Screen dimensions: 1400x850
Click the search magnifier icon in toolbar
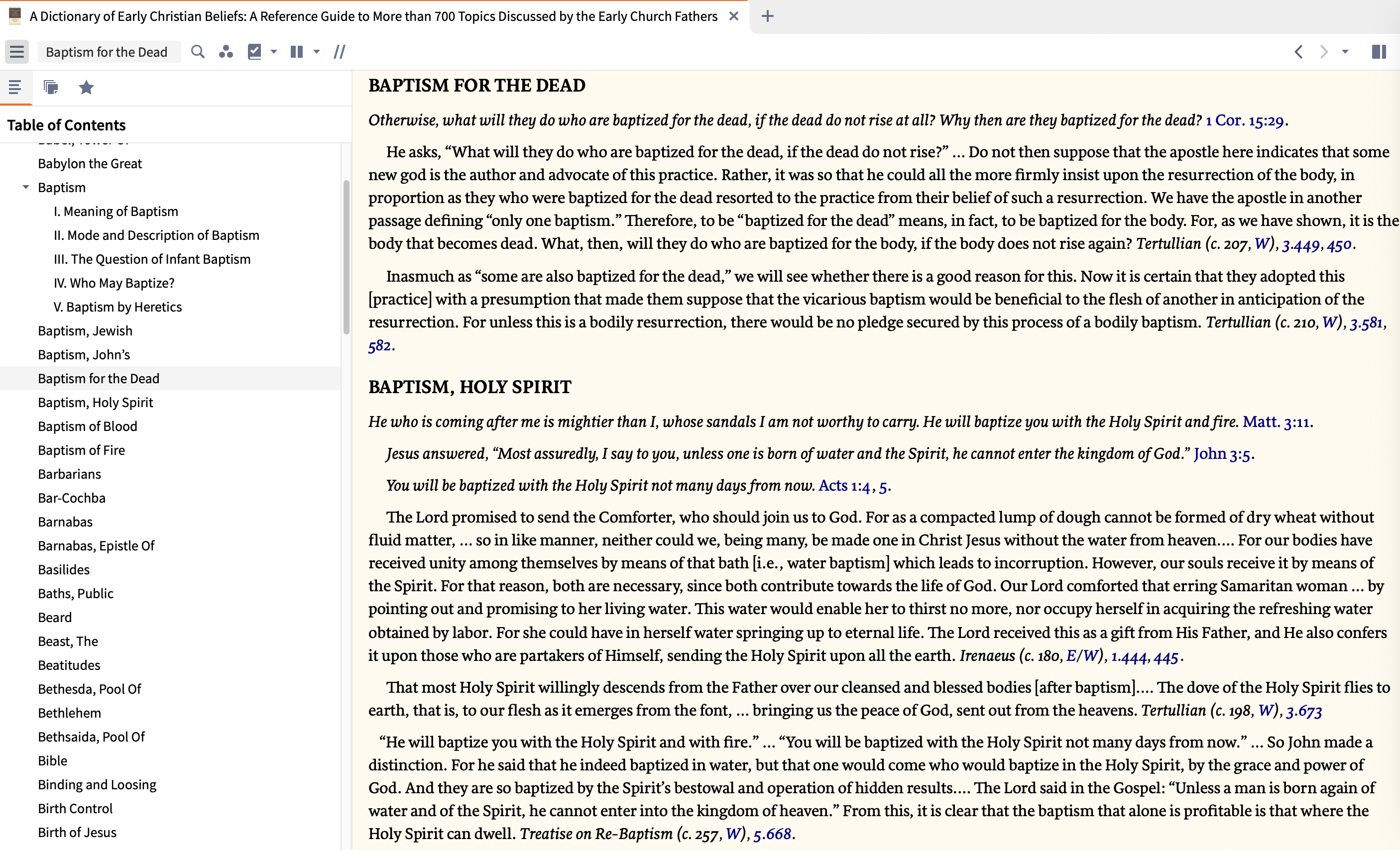tap(198, 52)
